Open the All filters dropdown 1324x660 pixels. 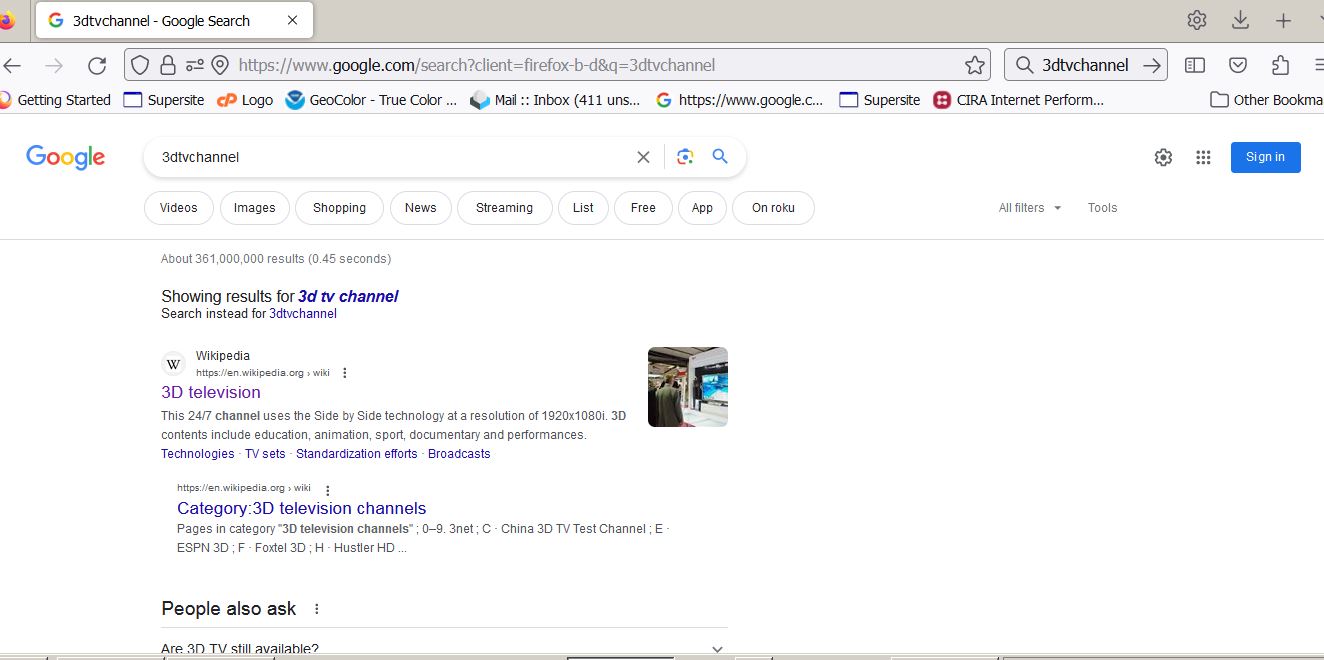(x=1029, y=208)
